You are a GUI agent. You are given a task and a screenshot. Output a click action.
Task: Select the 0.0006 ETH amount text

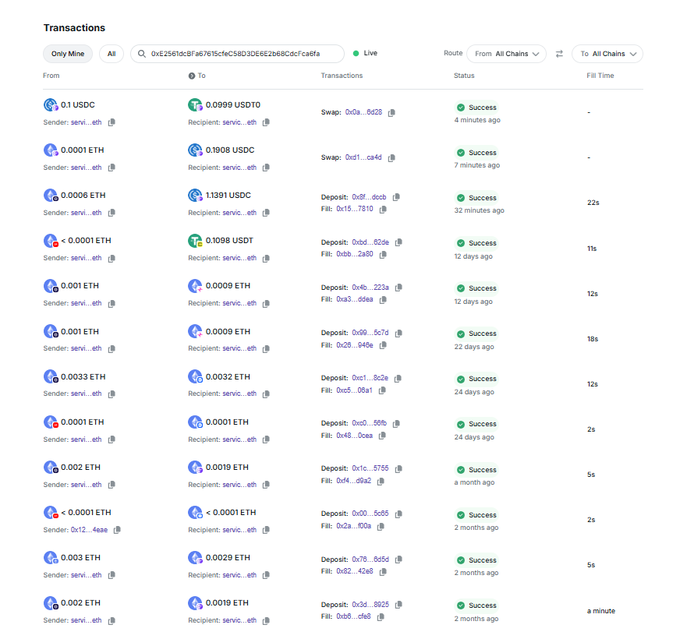pos(83,195)
